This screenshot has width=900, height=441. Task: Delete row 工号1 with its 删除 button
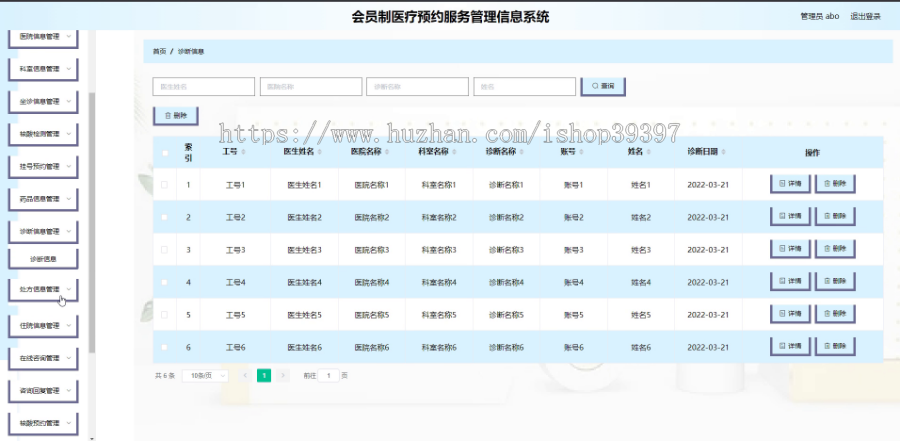pos(835,184)
